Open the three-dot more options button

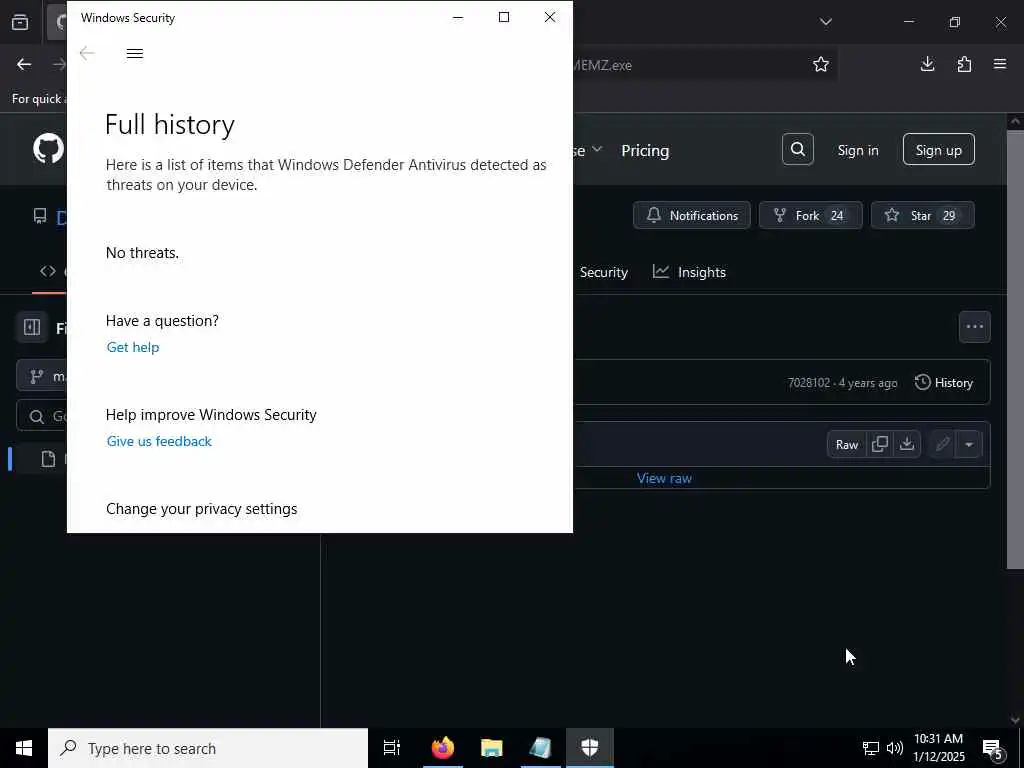(974, 327)
